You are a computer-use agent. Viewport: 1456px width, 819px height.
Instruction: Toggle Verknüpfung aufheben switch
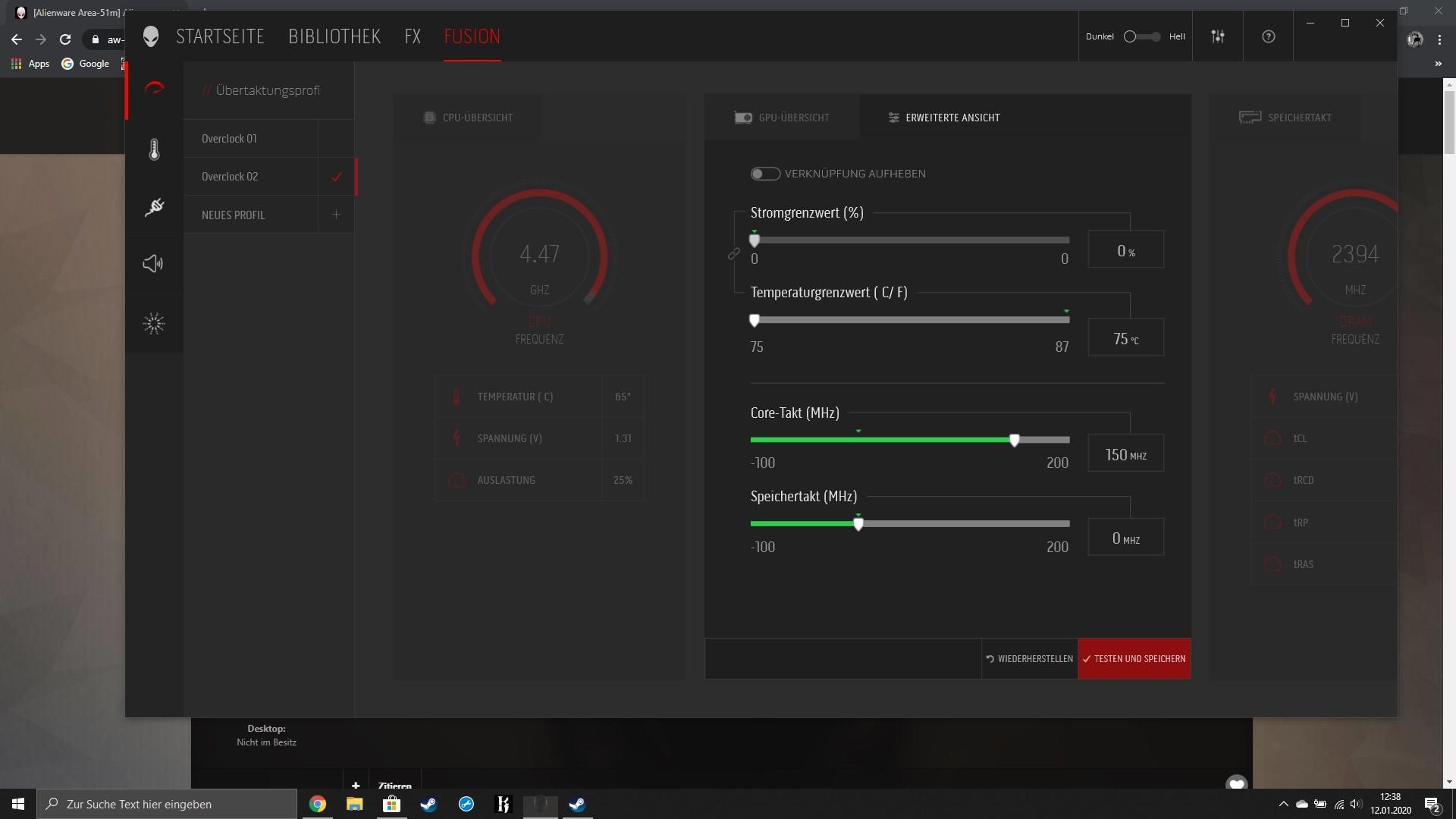764,174
